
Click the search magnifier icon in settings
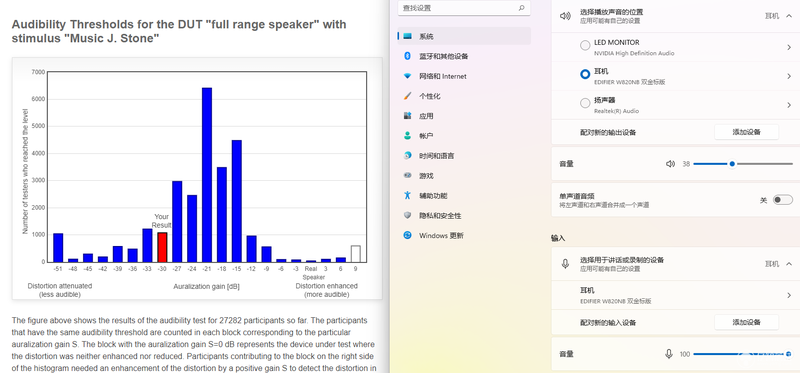tap(521, 8)
